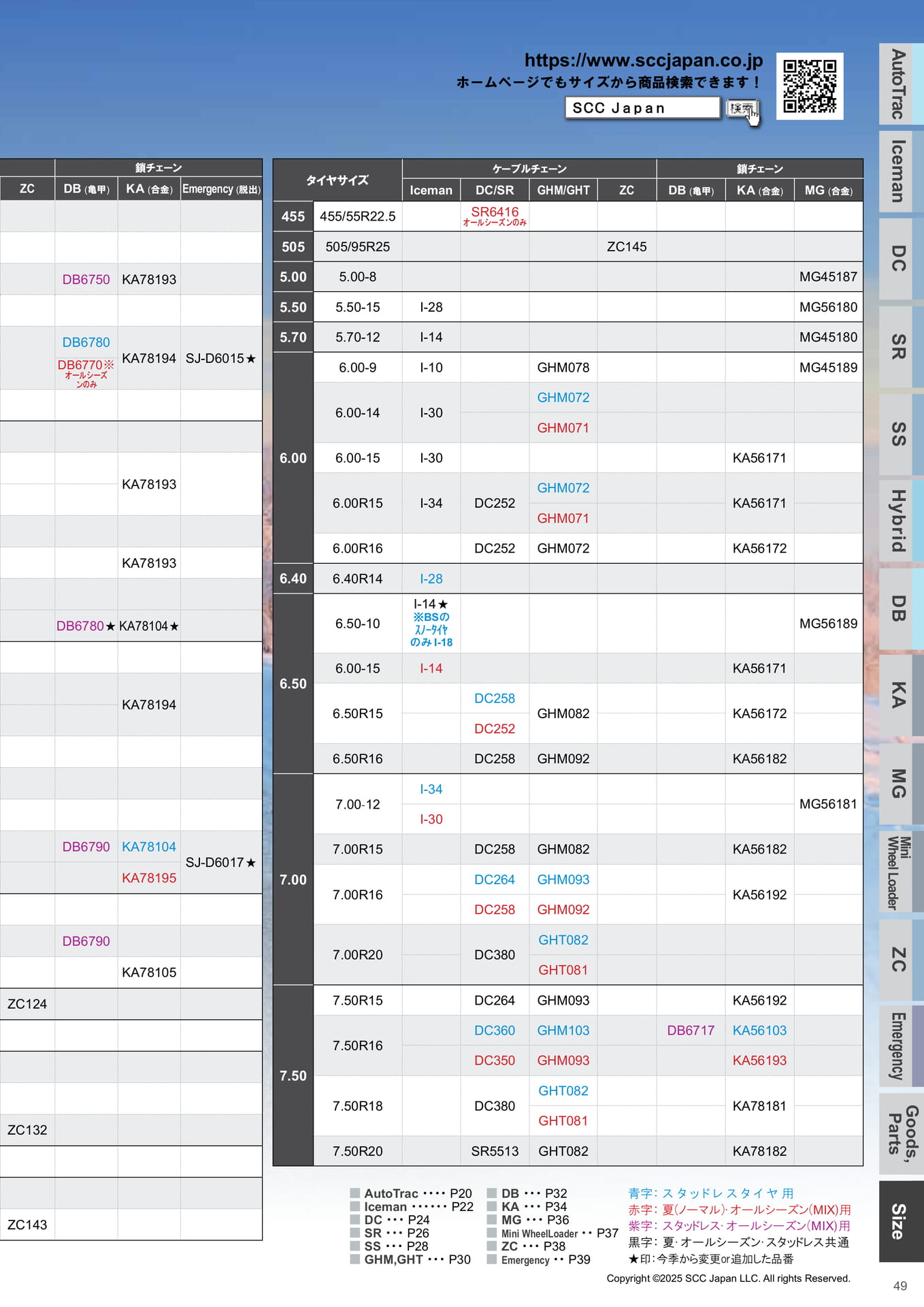
Task: Select the ZC side tab
Action: [900, 959]
